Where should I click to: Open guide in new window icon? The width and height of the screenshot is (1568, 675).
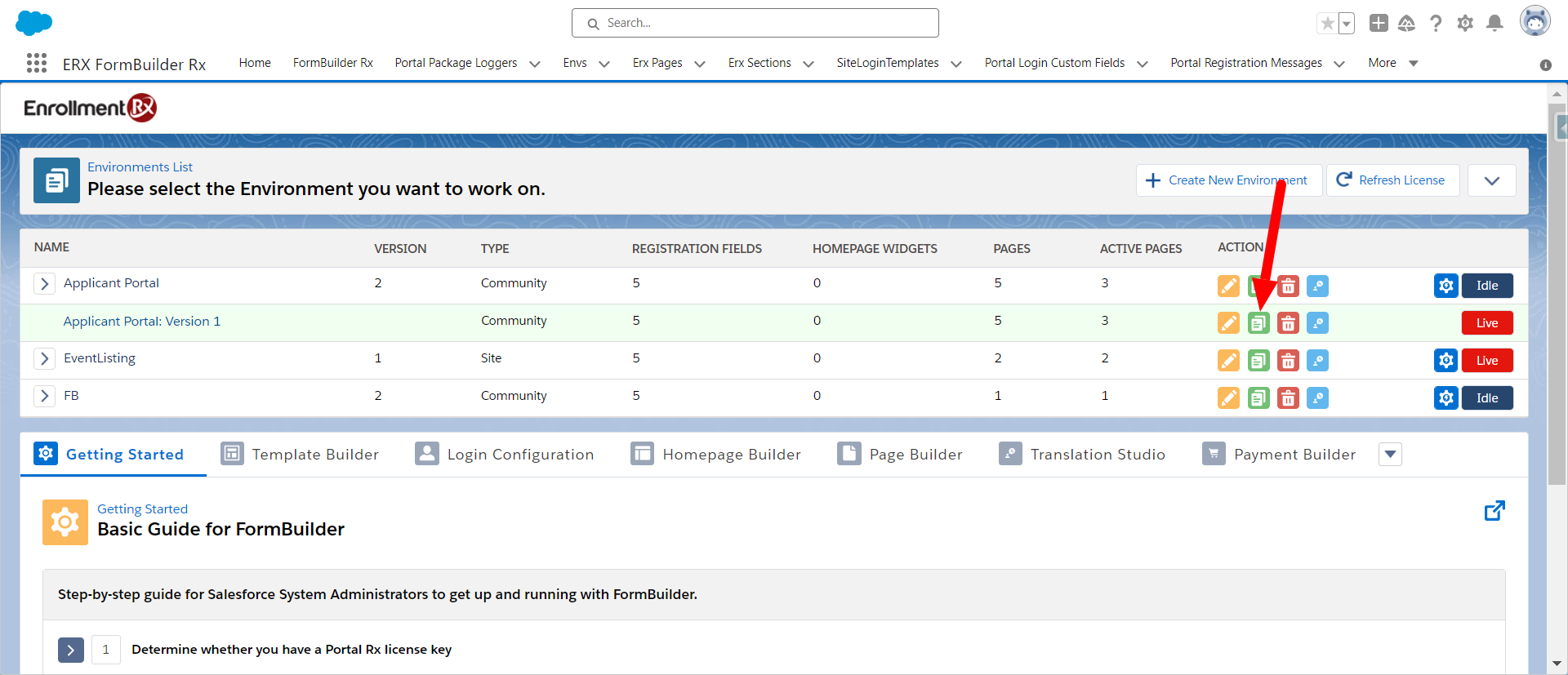click(x=1494, y=511)
